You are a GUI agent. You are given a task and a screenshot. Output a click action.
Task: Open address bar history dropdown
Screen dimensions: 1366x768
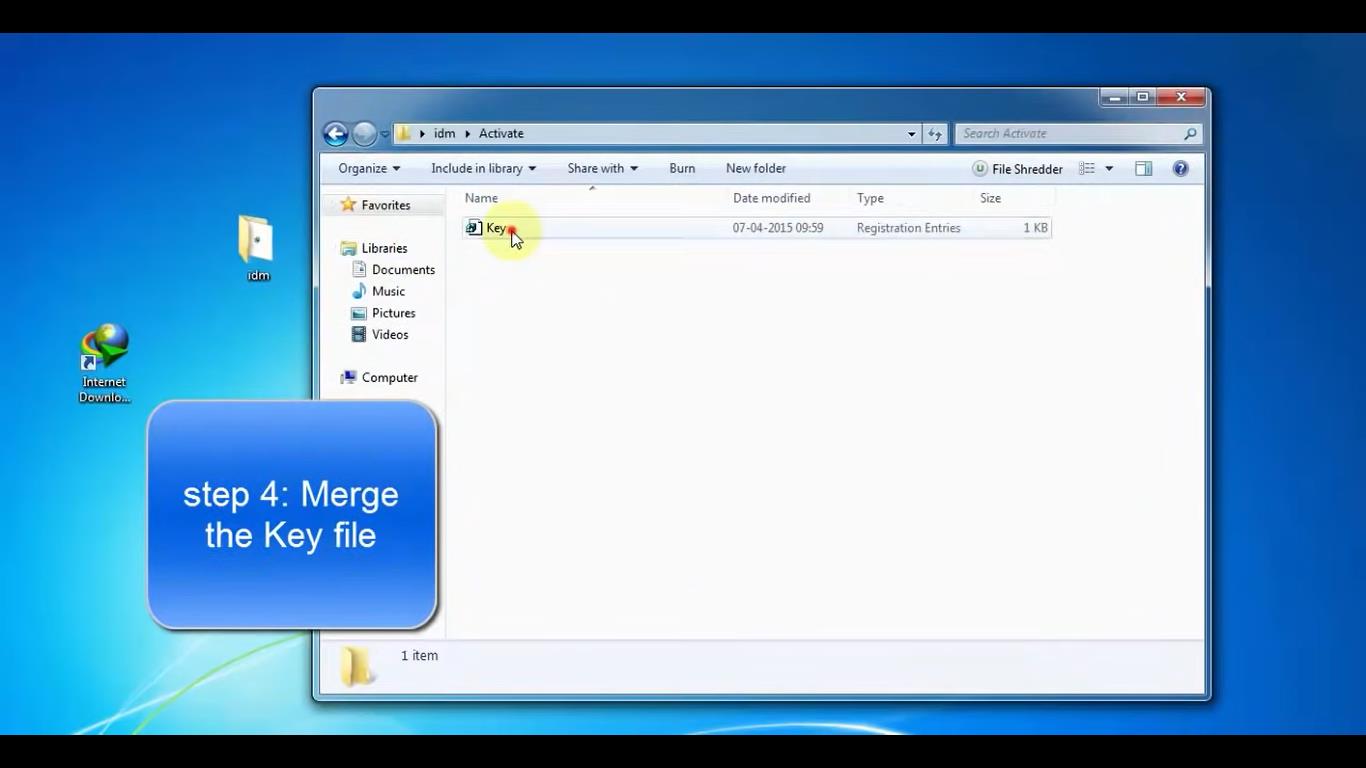(911, 134)
